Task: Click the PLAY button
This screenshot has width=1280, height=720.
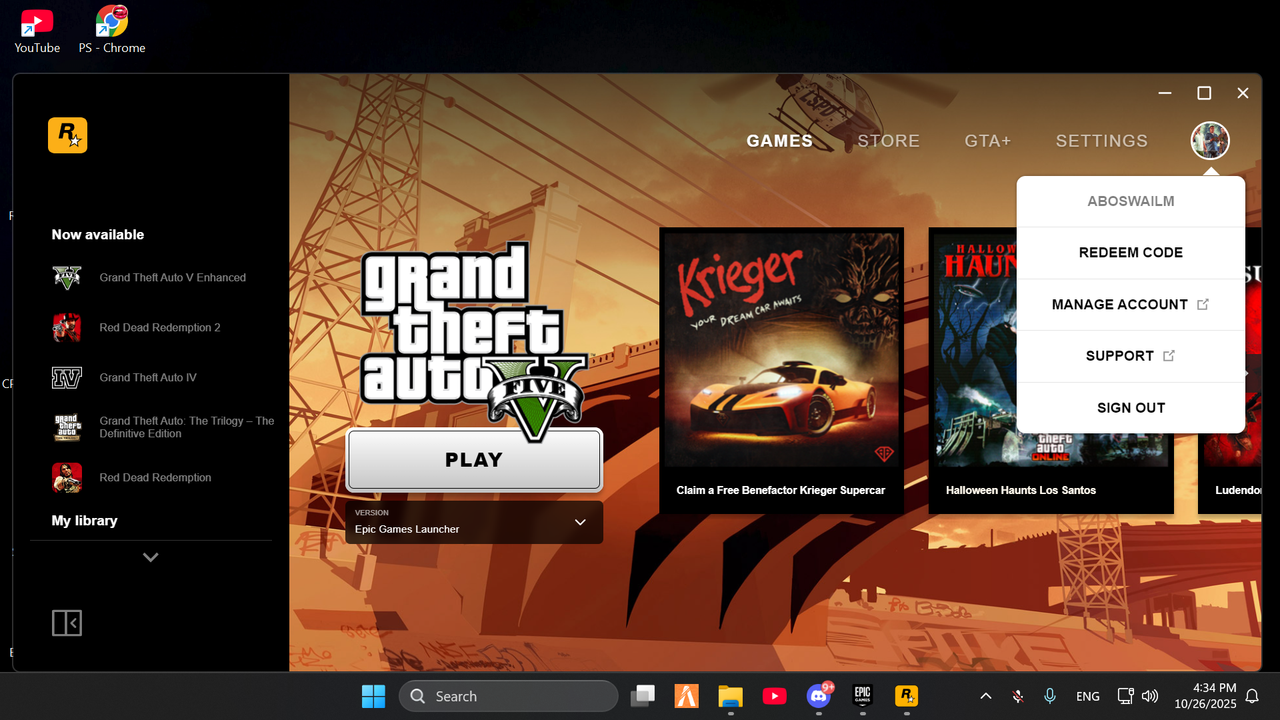Action: coord(474,460)
